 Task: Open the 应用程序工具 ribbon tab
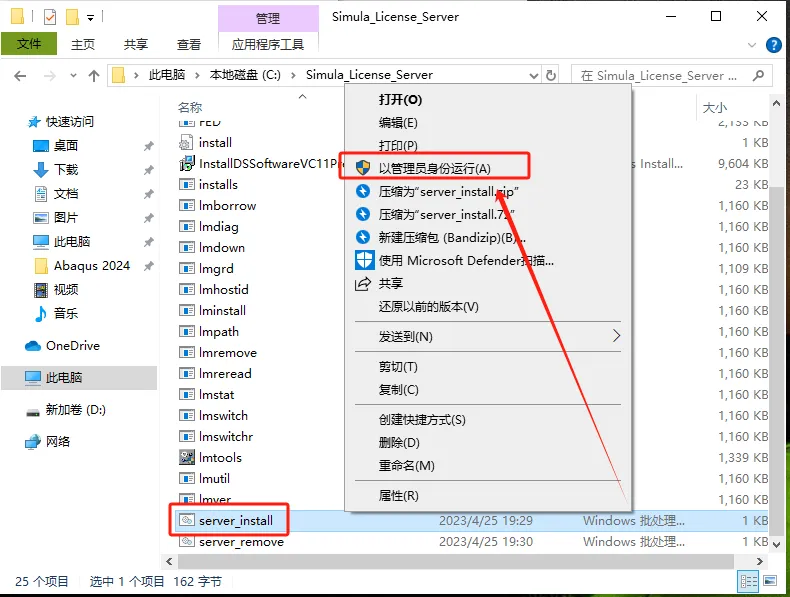pyautogui.click(x=268, y=44)
